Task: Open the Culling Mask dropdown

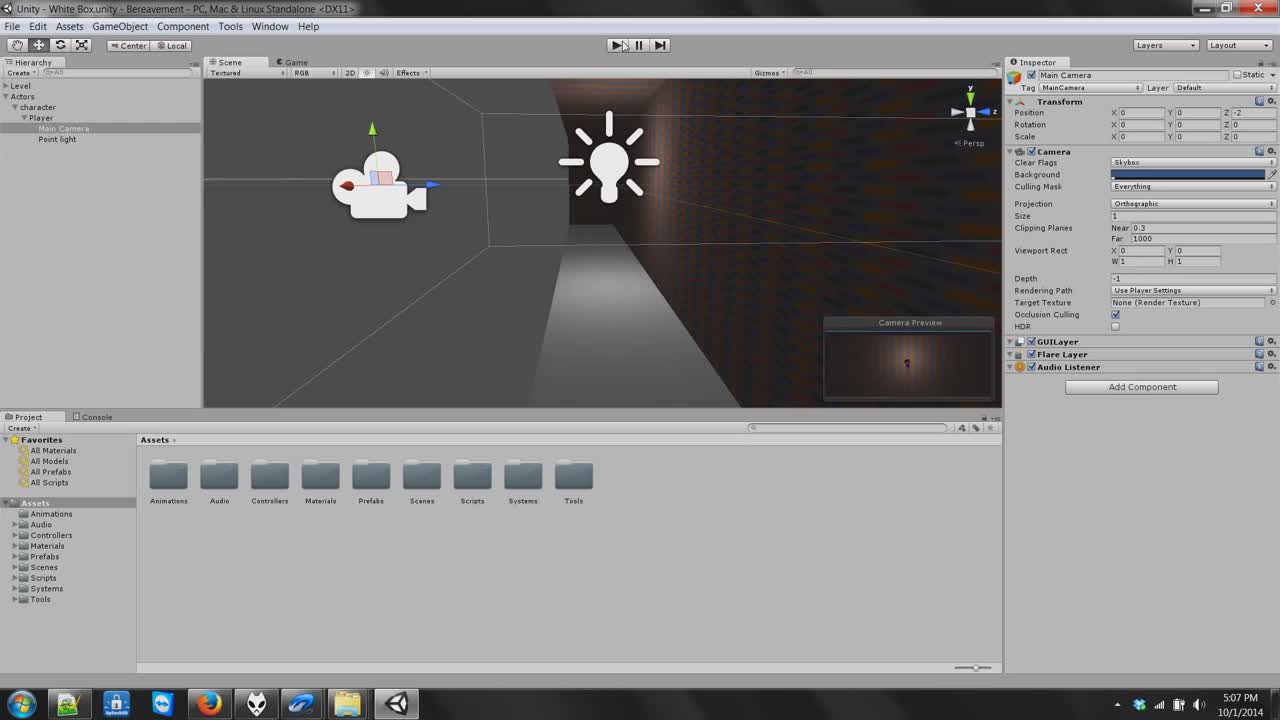Action: click(1193, 187)
